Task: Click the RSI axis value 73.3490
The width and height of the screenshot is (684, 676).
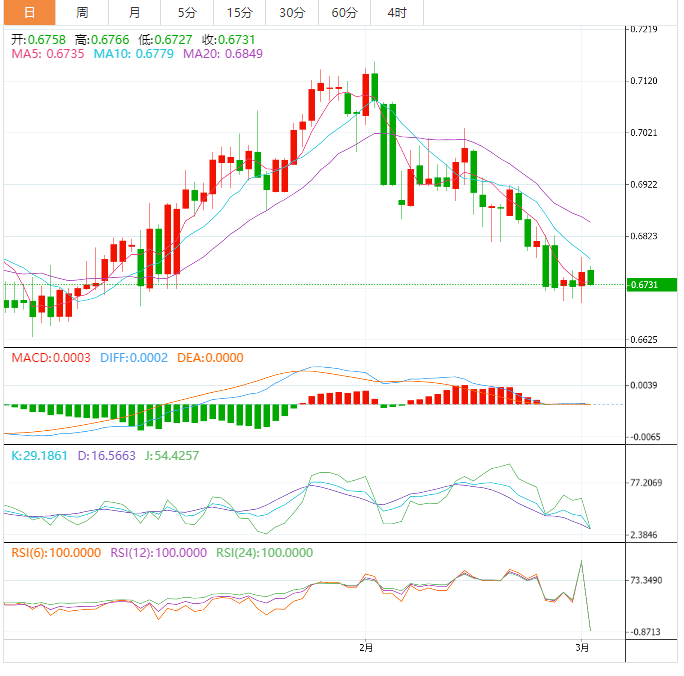Action: 646,580
